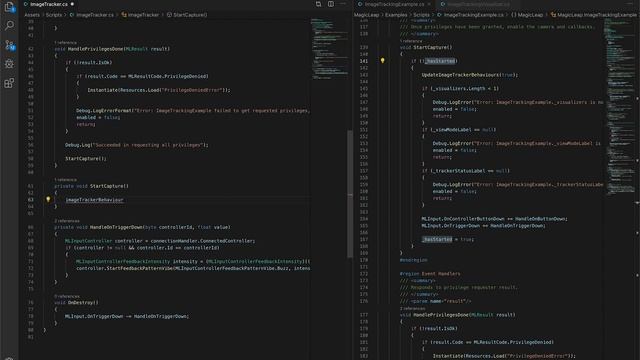Screen dimensions: 640x360
Task: Click MagicLeap folder in right breadcrumb
Action: point(366,15)
